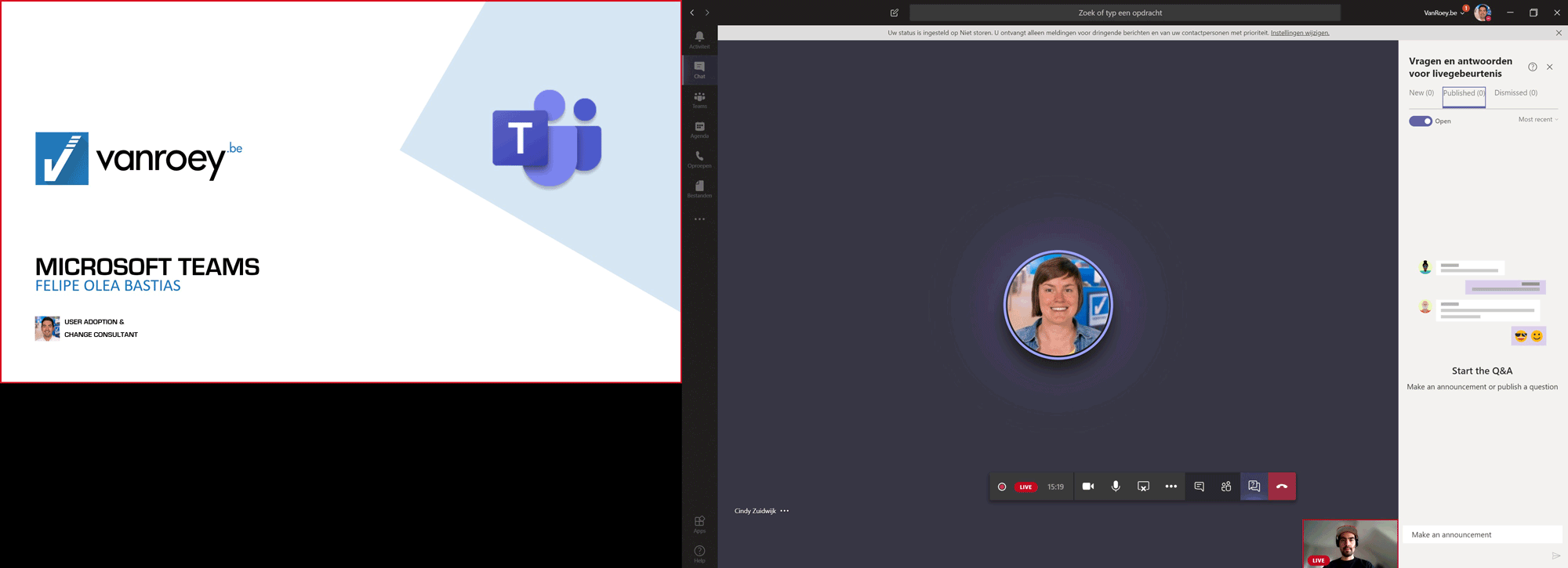Open the Q&A panel help icon

[x=1532, y=67]
